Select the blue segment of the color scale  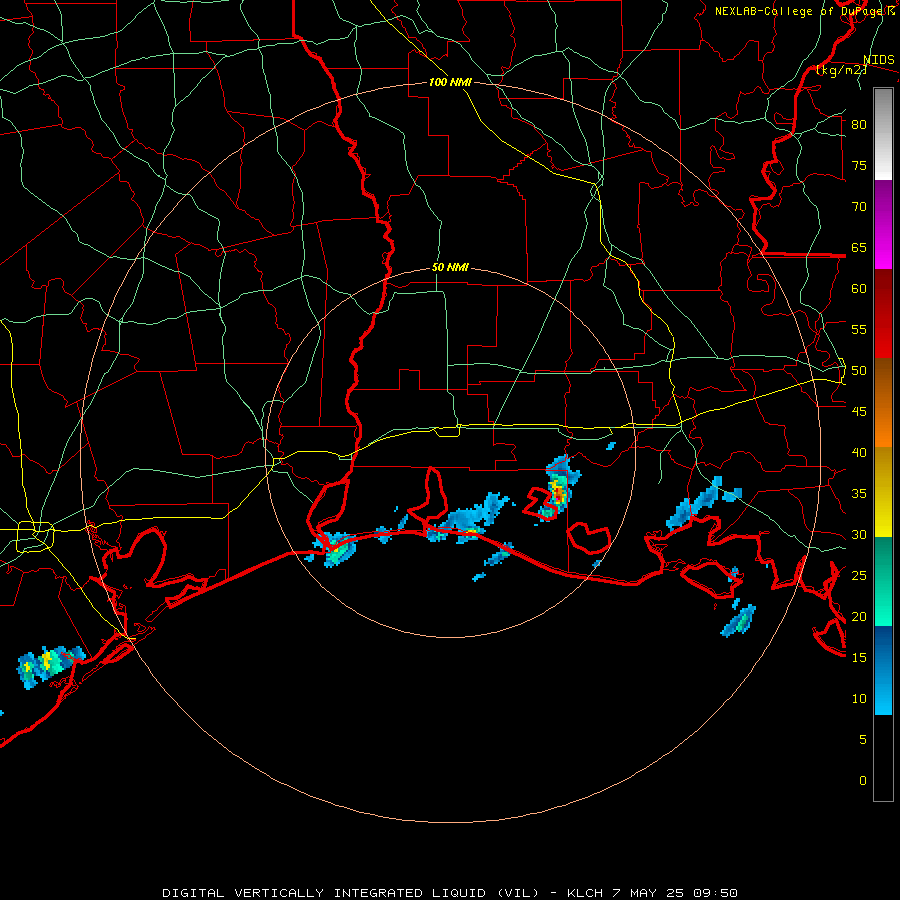(x=883, y=670)
